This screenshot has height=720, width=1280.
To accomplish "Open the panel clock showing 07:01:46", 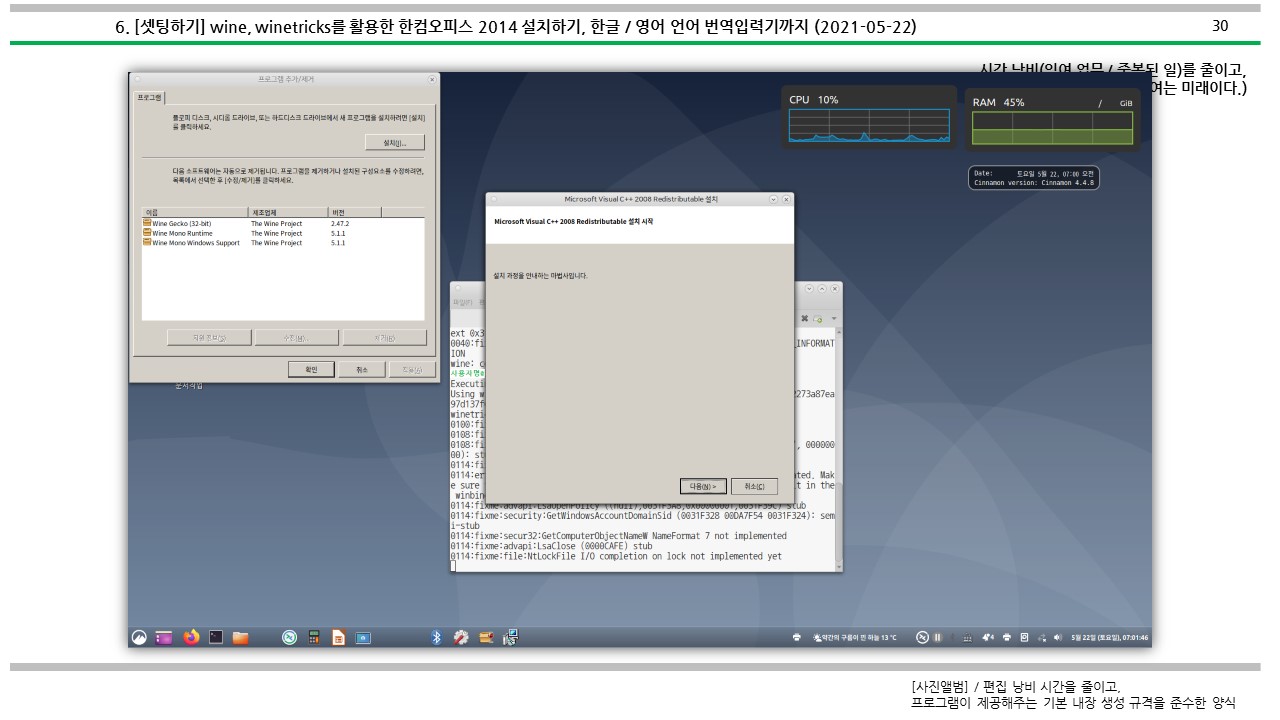I will (x=1110, y=637).
